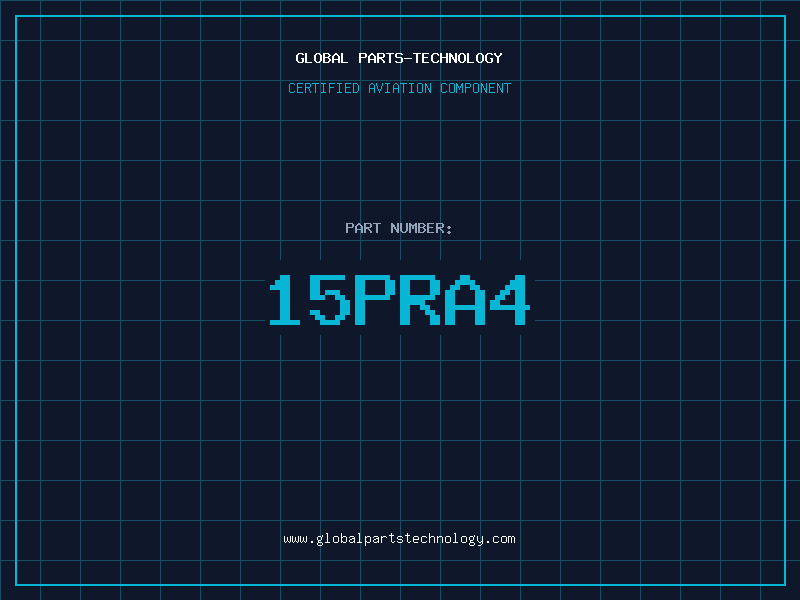Click the word 'COMPONENT' in the subtitle

475,88
